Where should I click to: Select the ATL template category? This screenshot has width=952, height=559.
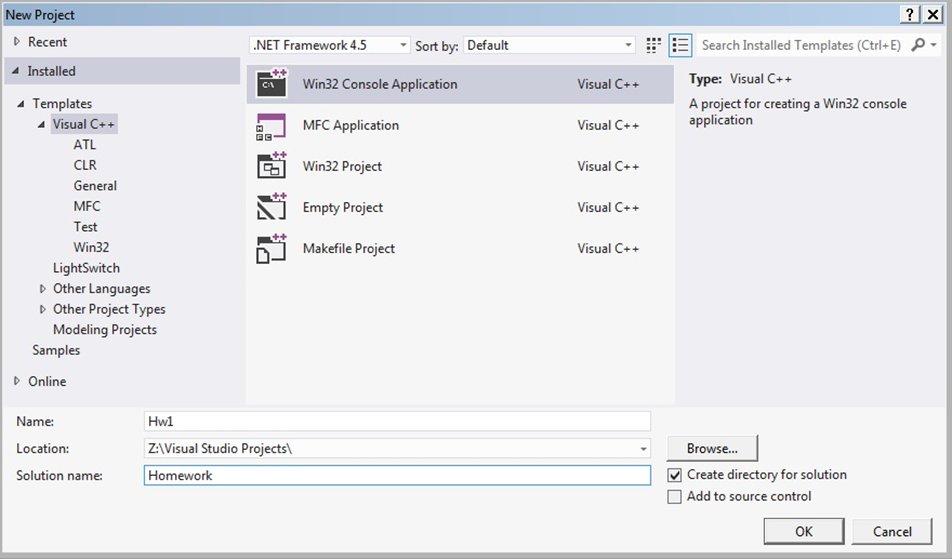[85, 144]
